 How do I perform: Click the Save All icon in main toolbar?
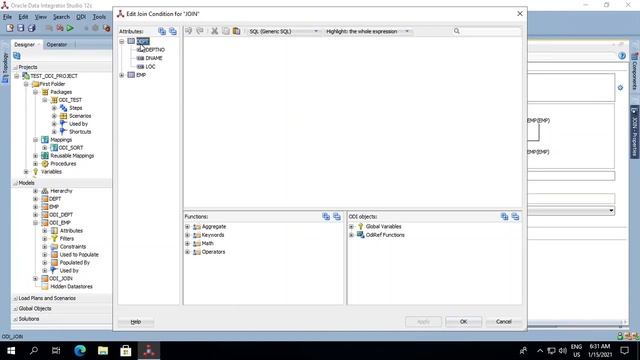point(31,28)
